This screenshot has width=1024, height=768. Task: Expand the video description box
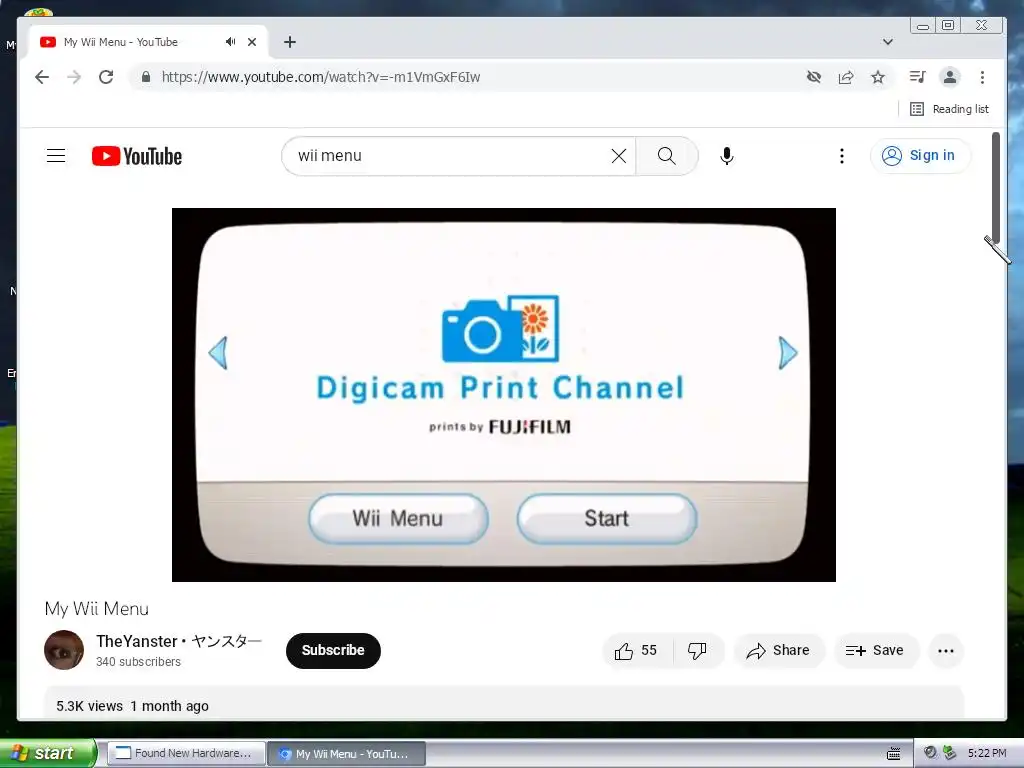[x=504, y=704]
